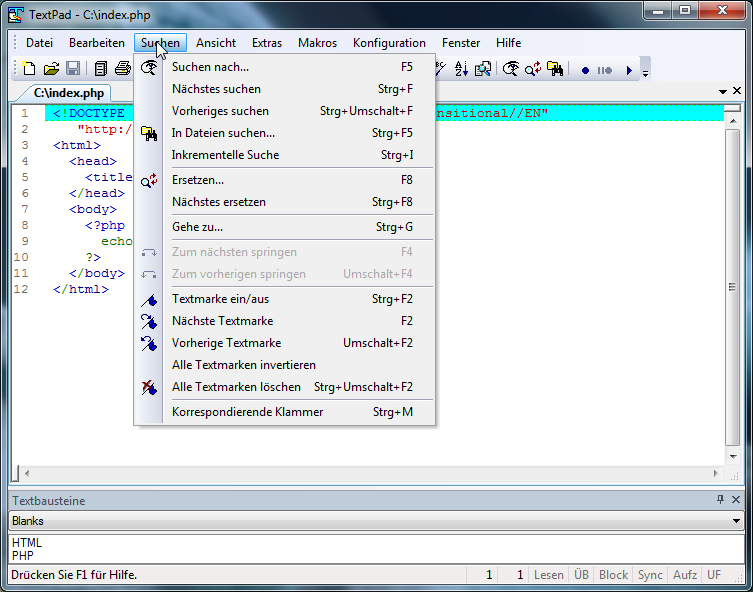The height and width of the screenshot is (592, 753).
Task: Click the replace toolbar icon
Action: (533, 69)
